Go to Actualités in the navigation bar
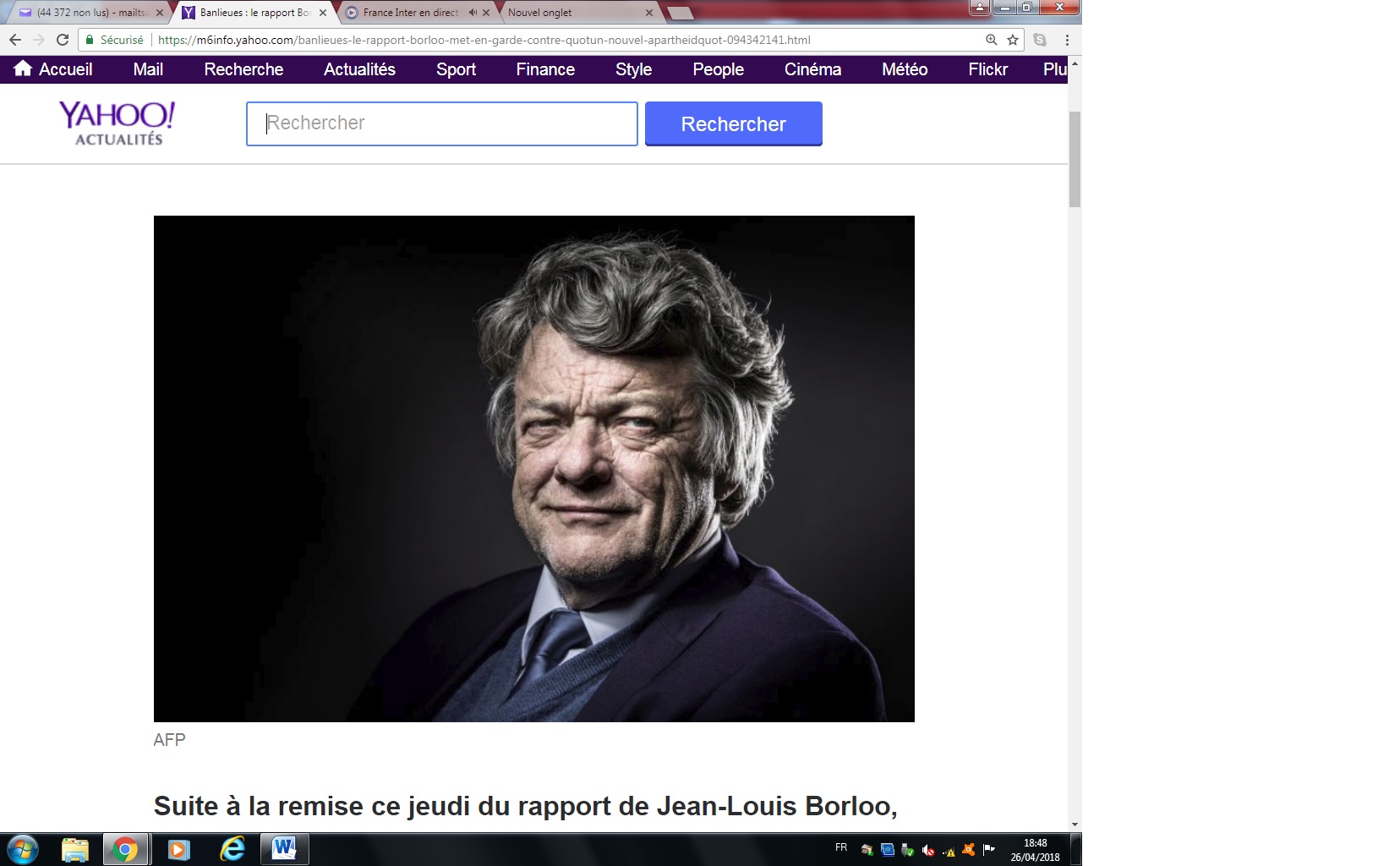 pos(359,69)
